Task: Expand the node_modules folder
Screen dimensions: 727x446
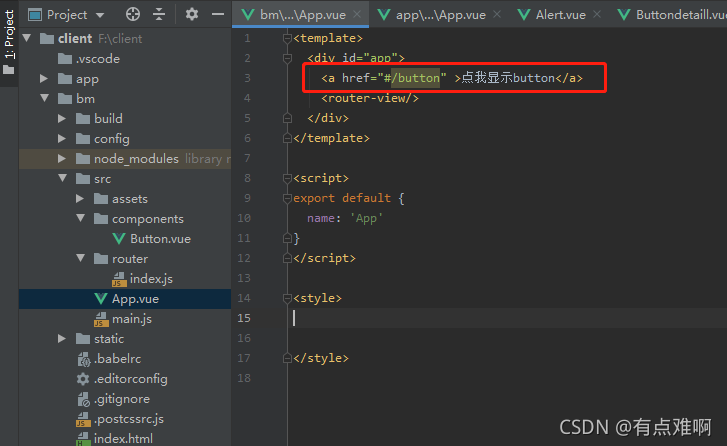Action: [62, 158]
